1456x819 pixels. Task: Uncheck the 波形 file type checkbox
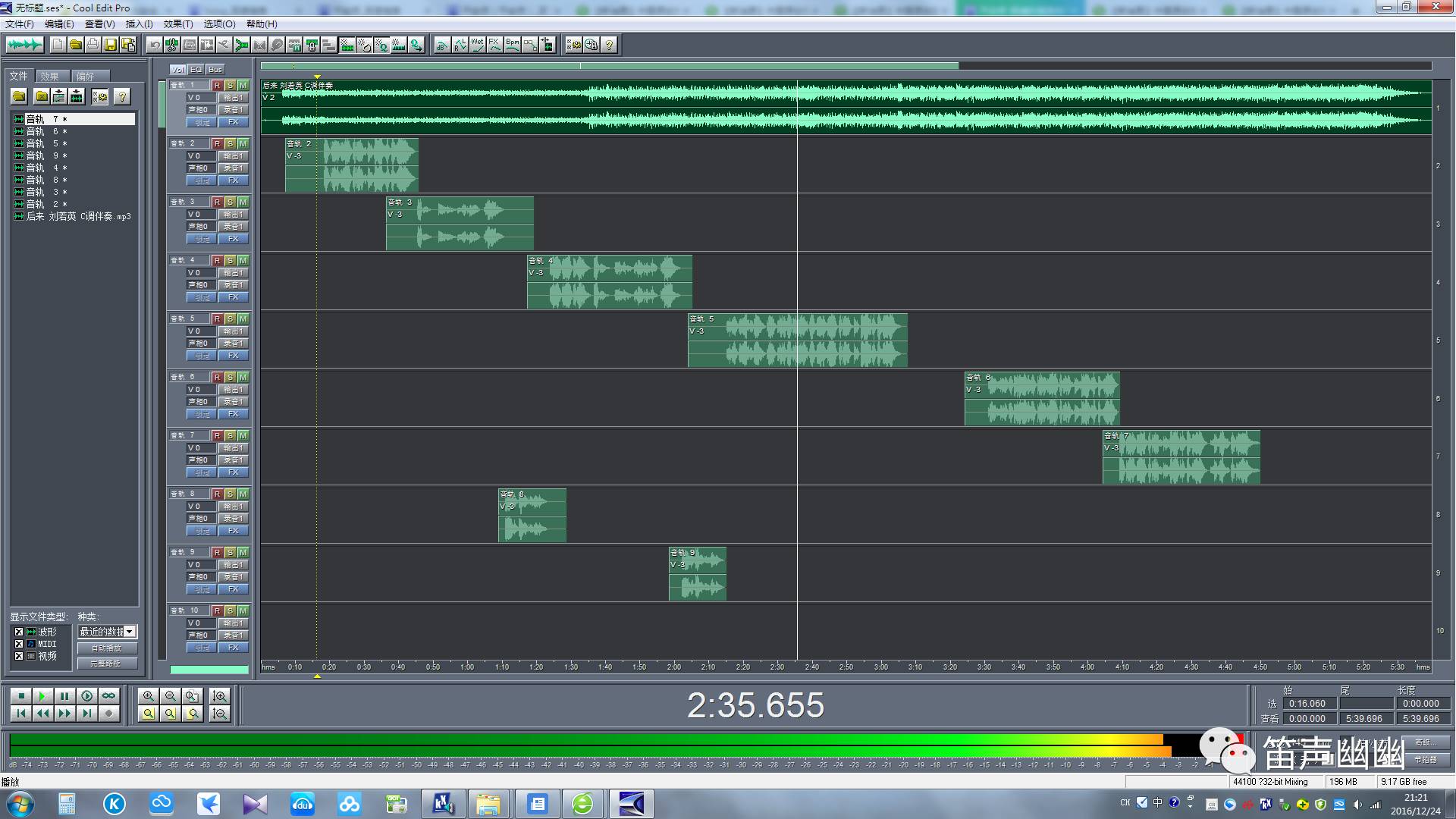(19, 632)
